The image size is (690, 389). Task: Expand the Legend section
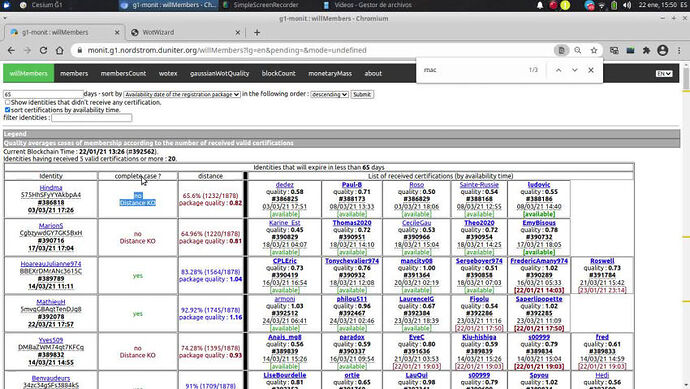coord(341,134)
